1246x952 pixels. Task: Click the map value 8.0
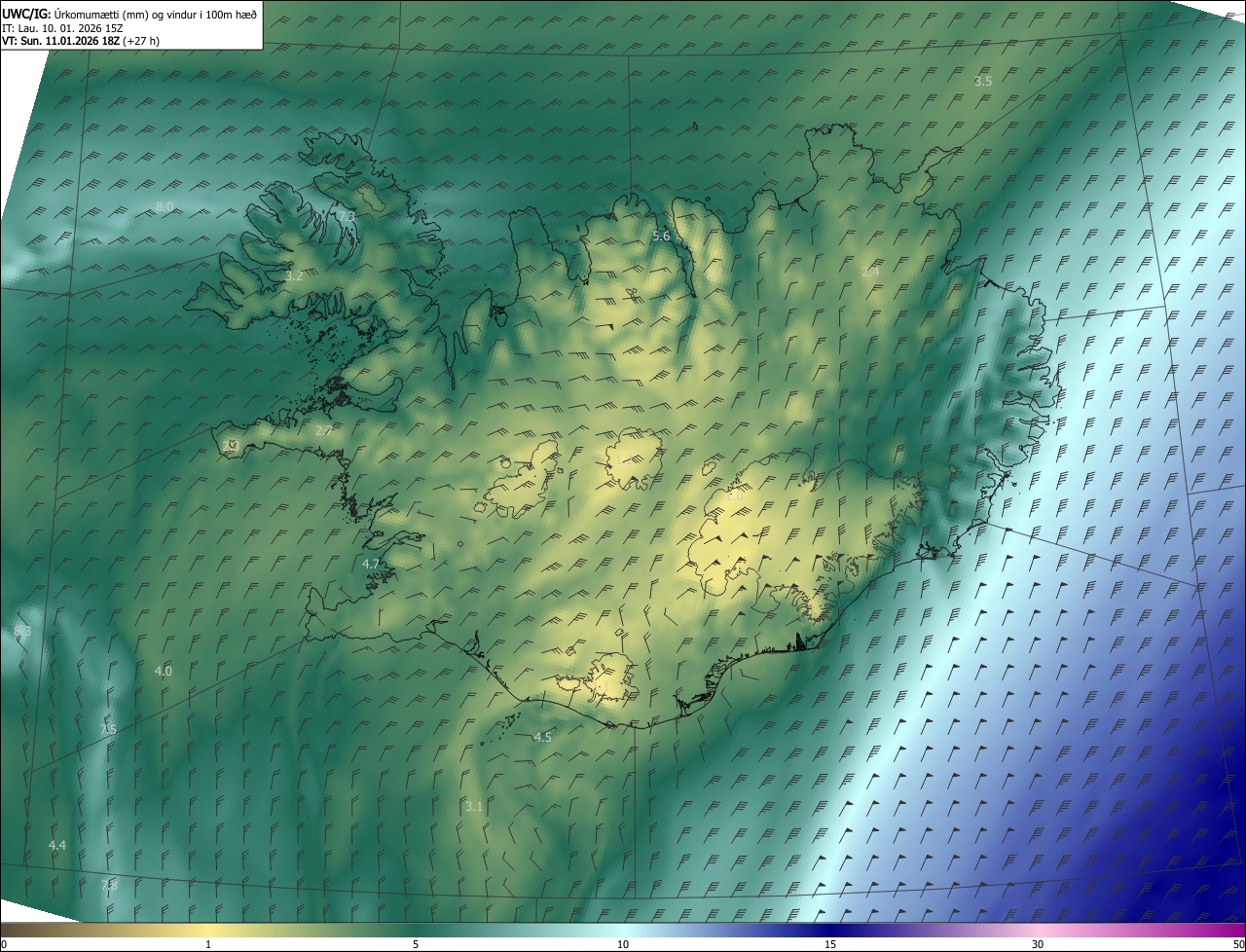(165, 207)
